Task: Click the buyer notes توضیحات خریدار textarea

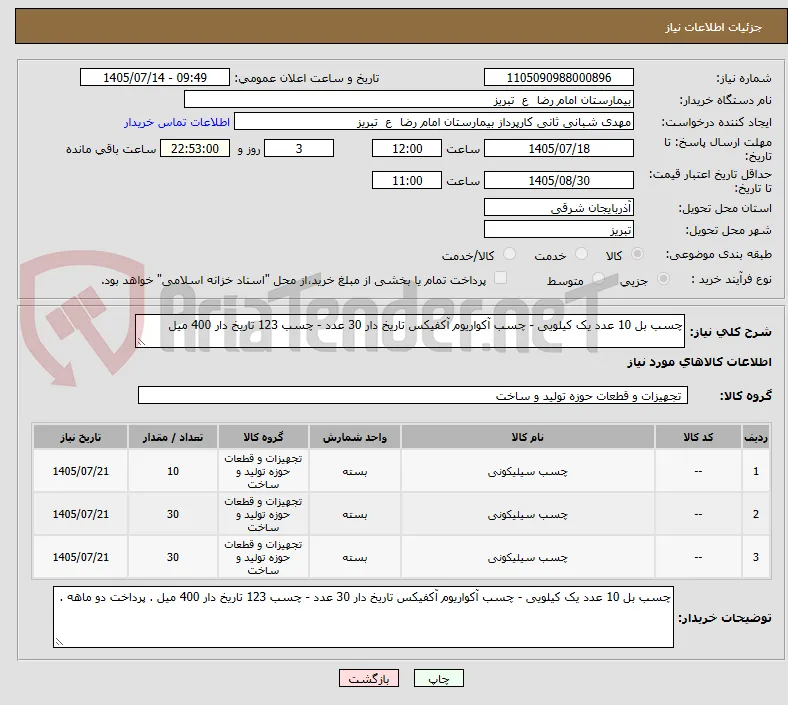Action: 363,617
